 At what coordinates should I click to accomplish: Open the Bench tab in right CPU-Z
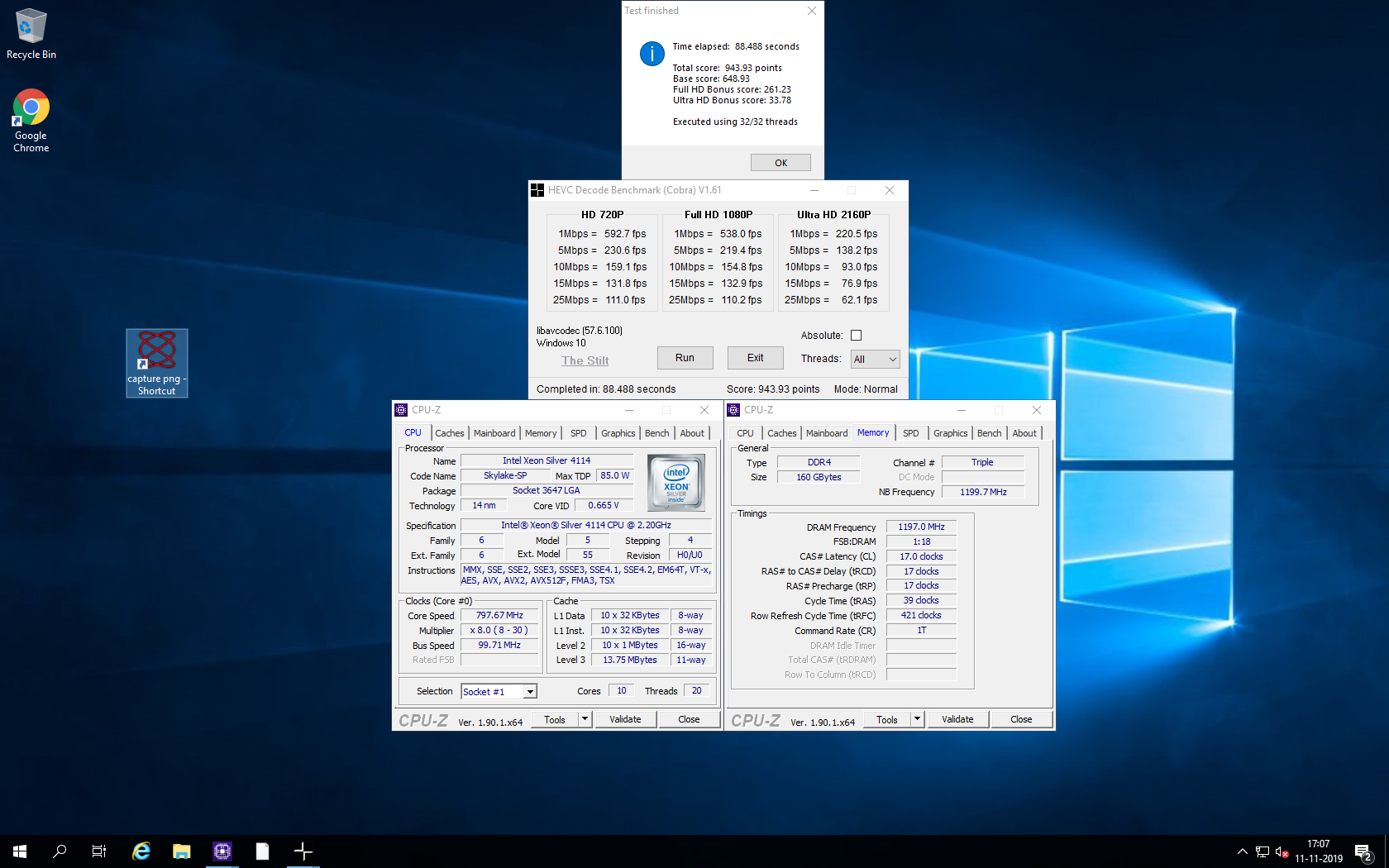[990, 433]
